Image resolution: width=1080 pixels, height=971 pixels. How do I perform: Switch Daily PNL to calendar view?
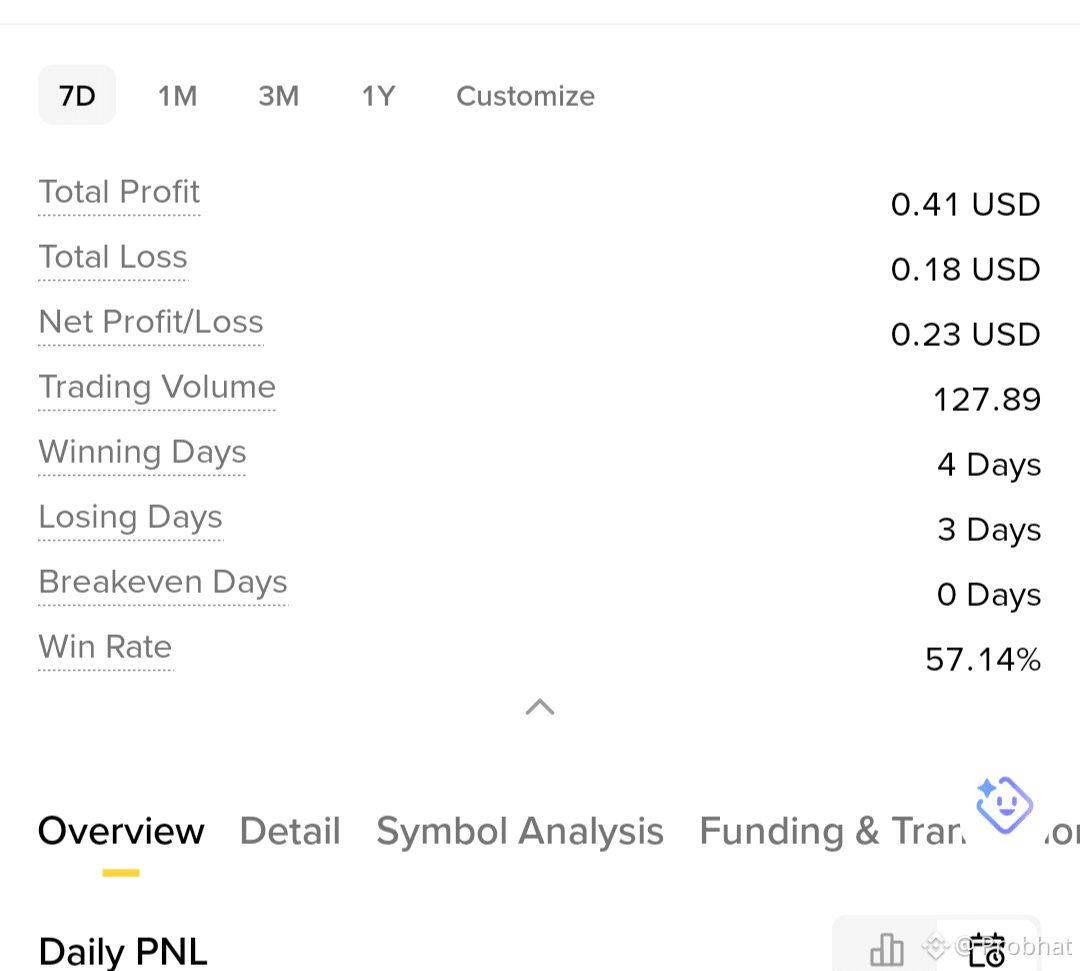(987, 949)
